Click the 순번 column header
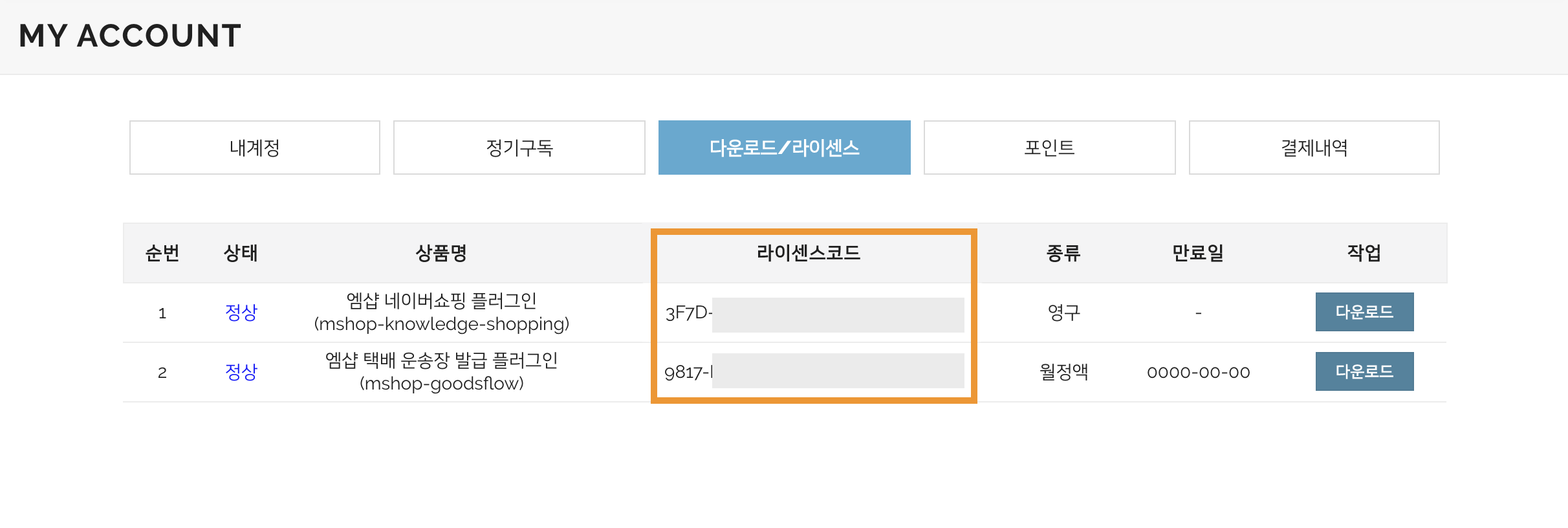 [x=162, y=253]
